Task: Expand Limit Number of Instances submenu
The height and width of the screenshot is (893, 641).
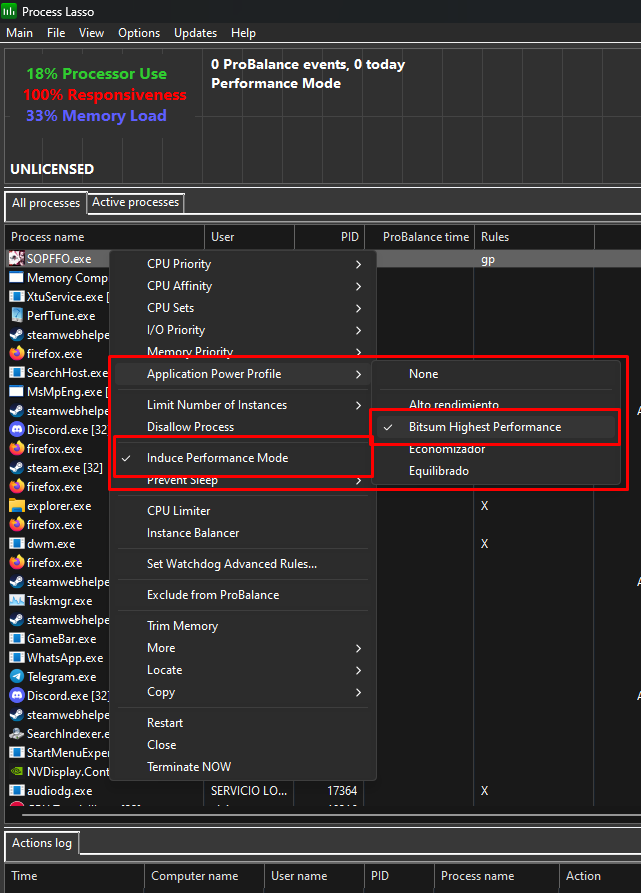Action: (x=243, y=405)
